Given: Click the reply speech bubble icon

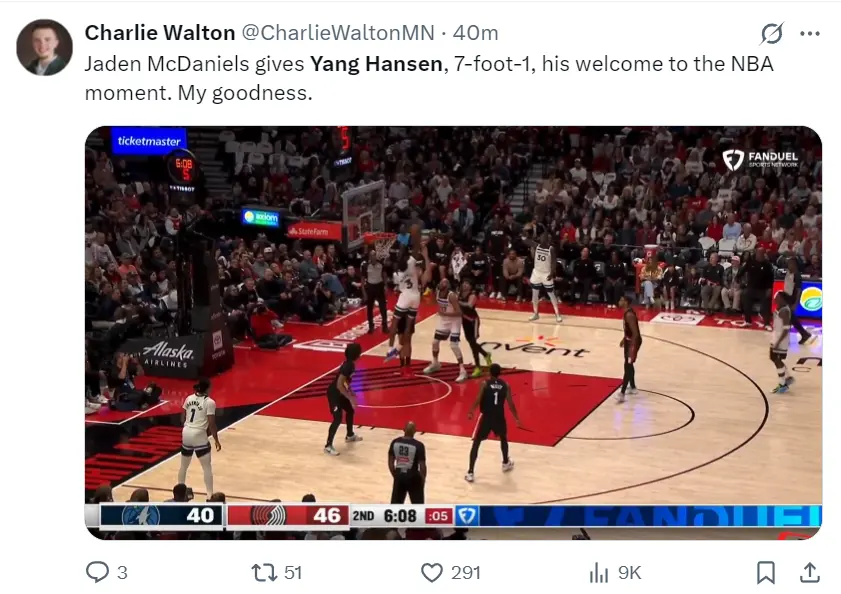Looking at the screenshot, I should [97, 572].
